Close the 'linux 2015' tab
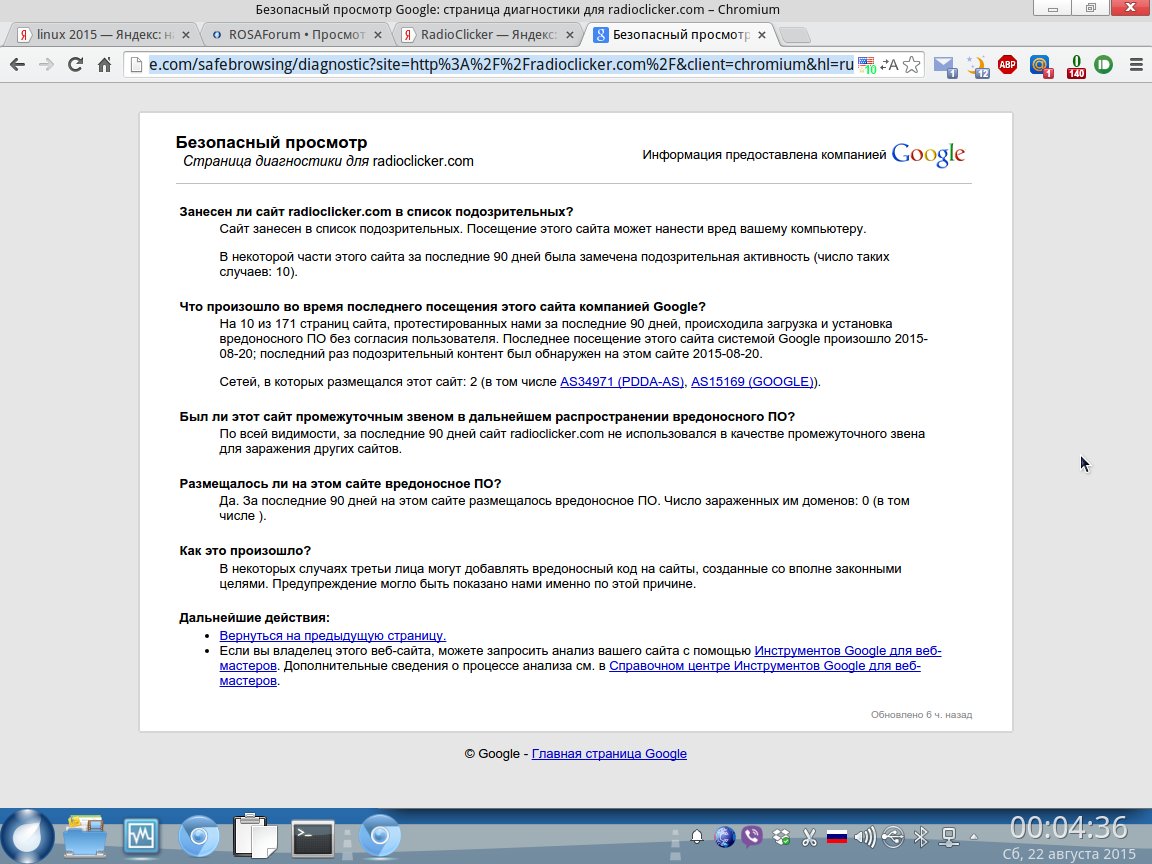Screen dimensions: 1152x864 pos(186,35)
